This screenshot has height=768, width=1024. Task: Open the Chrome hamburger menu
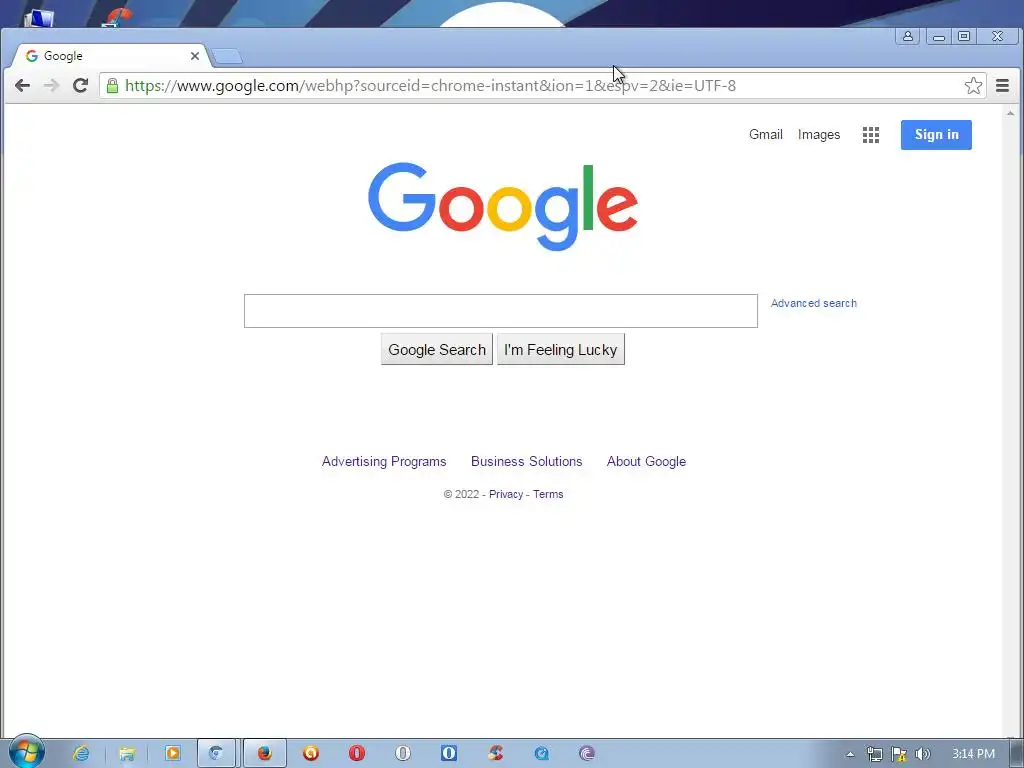pyautogui.click(x=1002, y=86)
